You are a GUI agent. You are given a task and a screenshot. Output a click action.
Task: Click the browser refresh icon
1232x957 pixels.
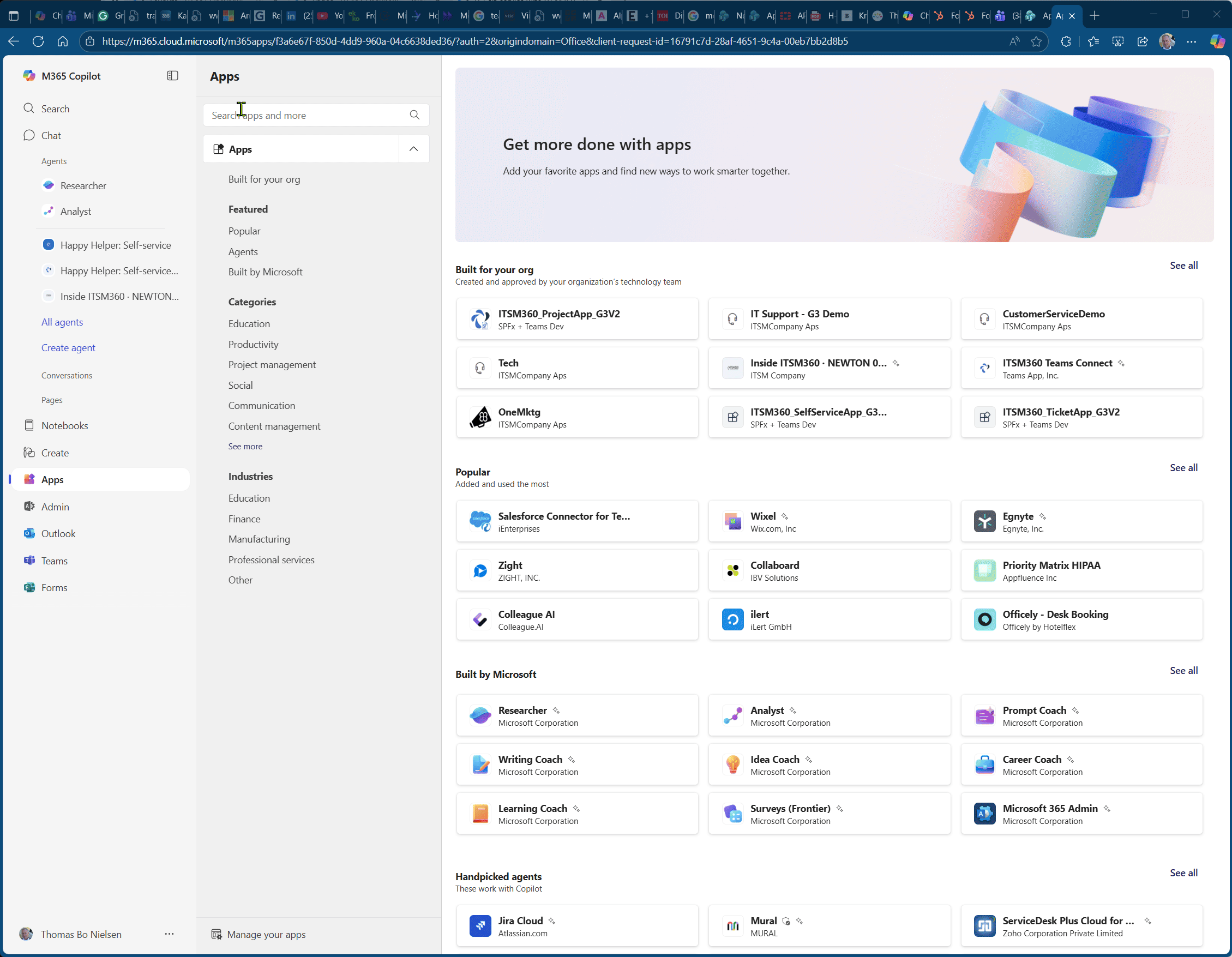pos(38,41)
